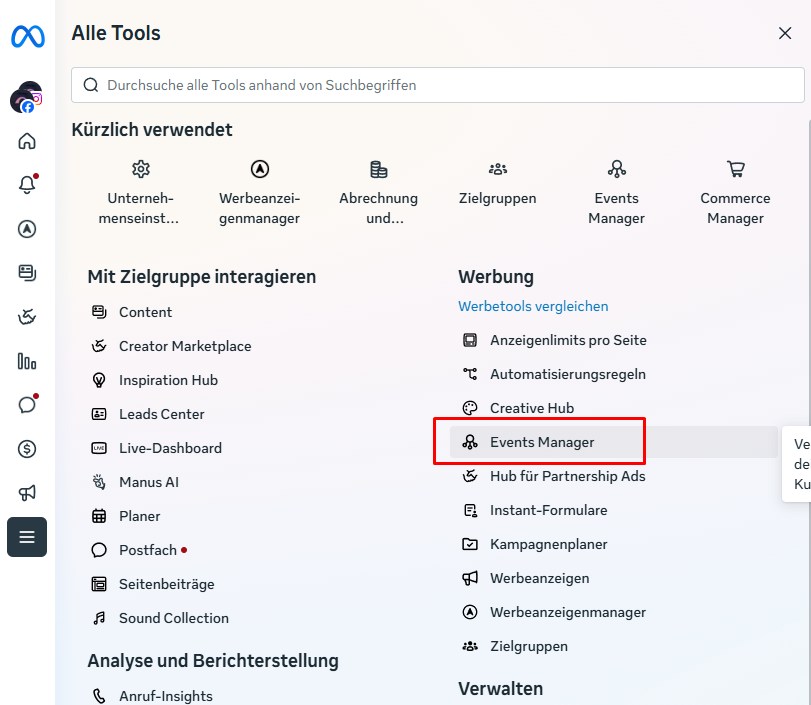Click the Inspiration Hub lightbulb icon
811x705 pixels.
click(x=99, y=380)
